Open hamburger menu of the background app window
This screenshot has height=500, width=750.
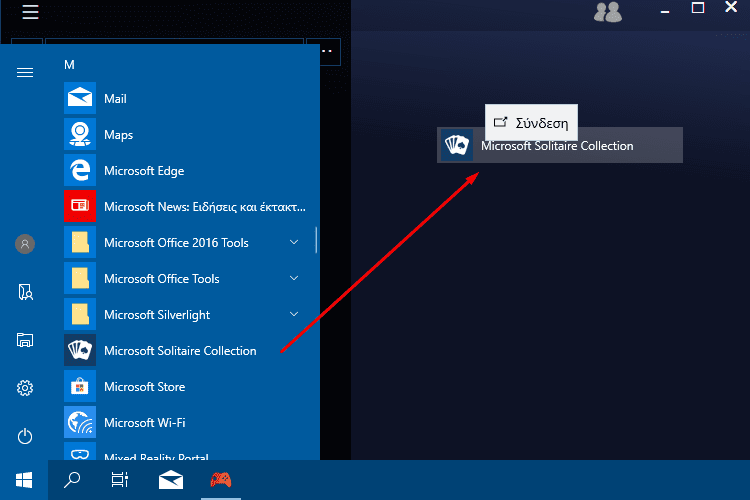[30, 11]
